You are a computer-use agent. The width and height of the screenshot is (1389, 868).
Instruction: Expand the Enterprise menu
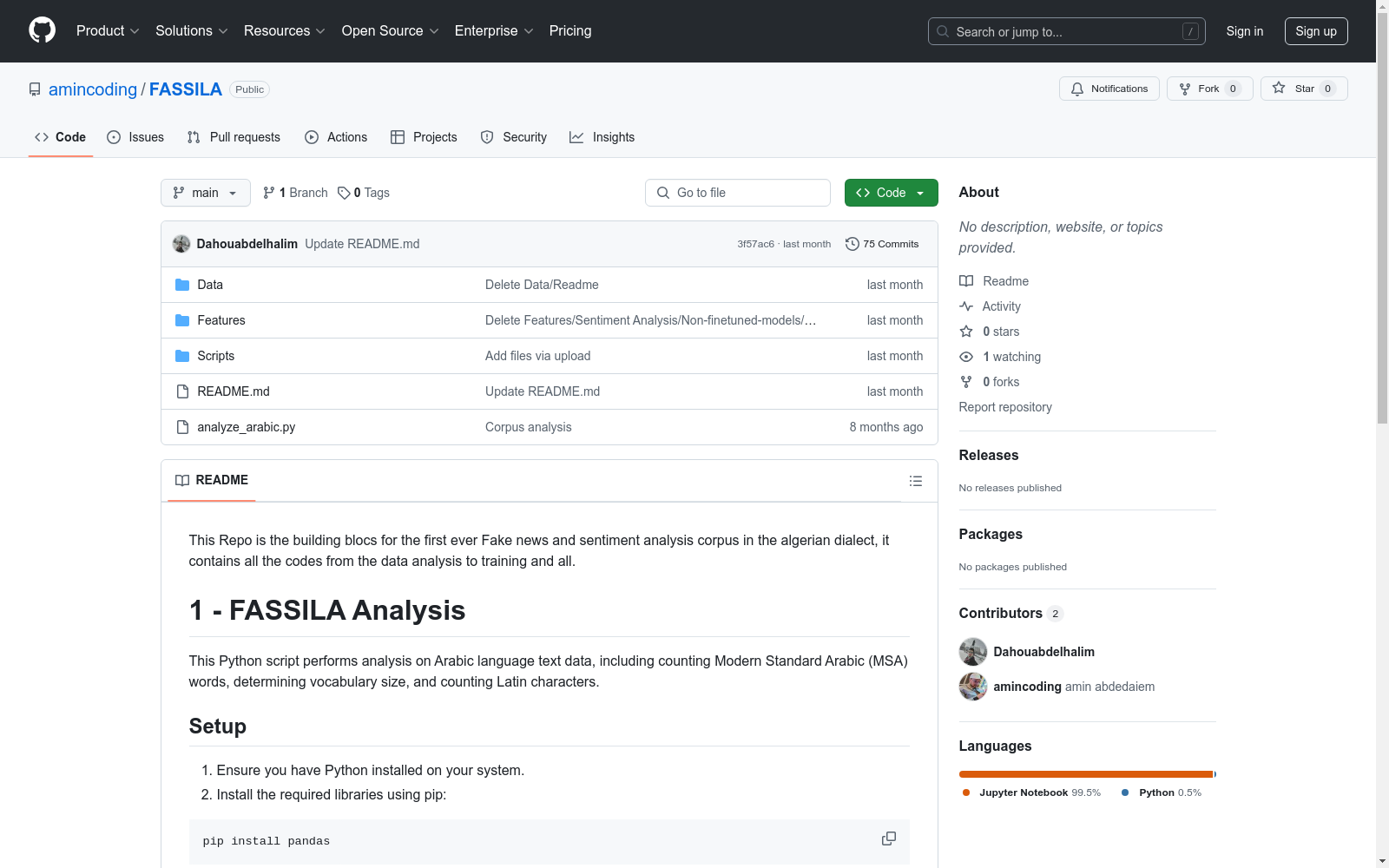click(x=494, y=30)
